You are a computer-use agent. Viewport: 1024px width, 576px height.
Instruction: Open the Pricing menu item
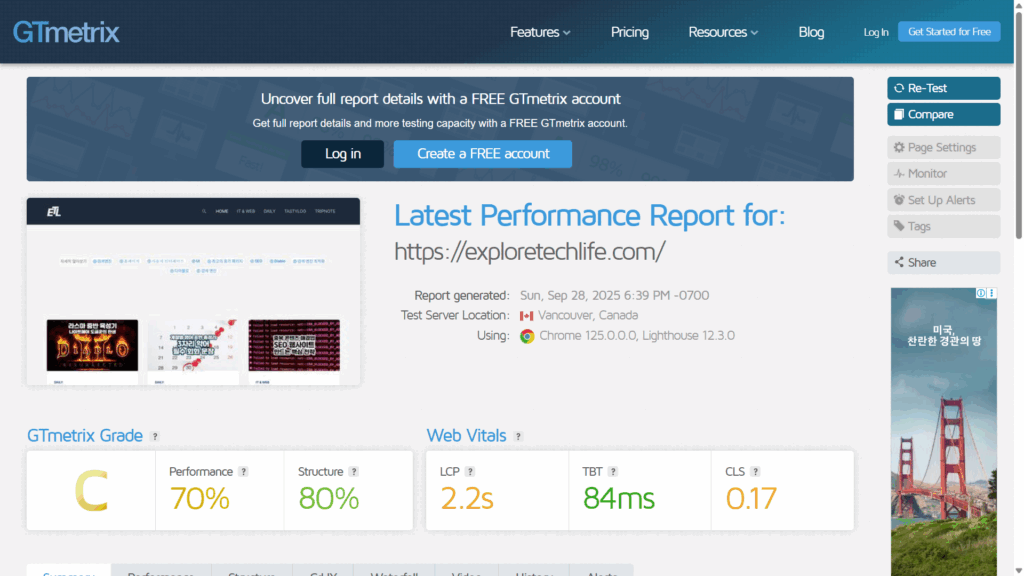click(630, 32)
